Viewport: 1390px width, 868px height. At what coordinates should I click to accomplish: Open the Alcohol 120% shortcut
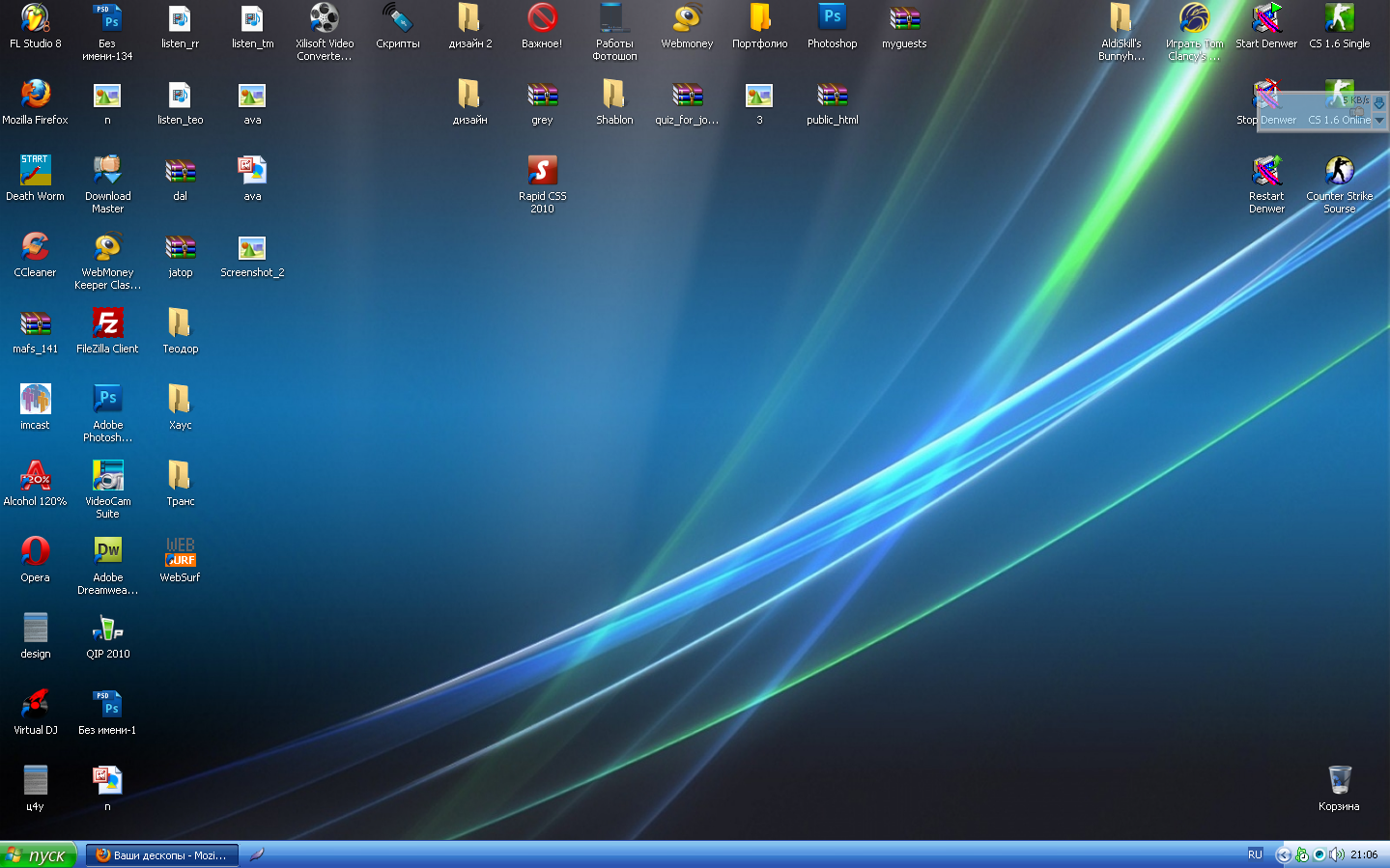point(35,476)
